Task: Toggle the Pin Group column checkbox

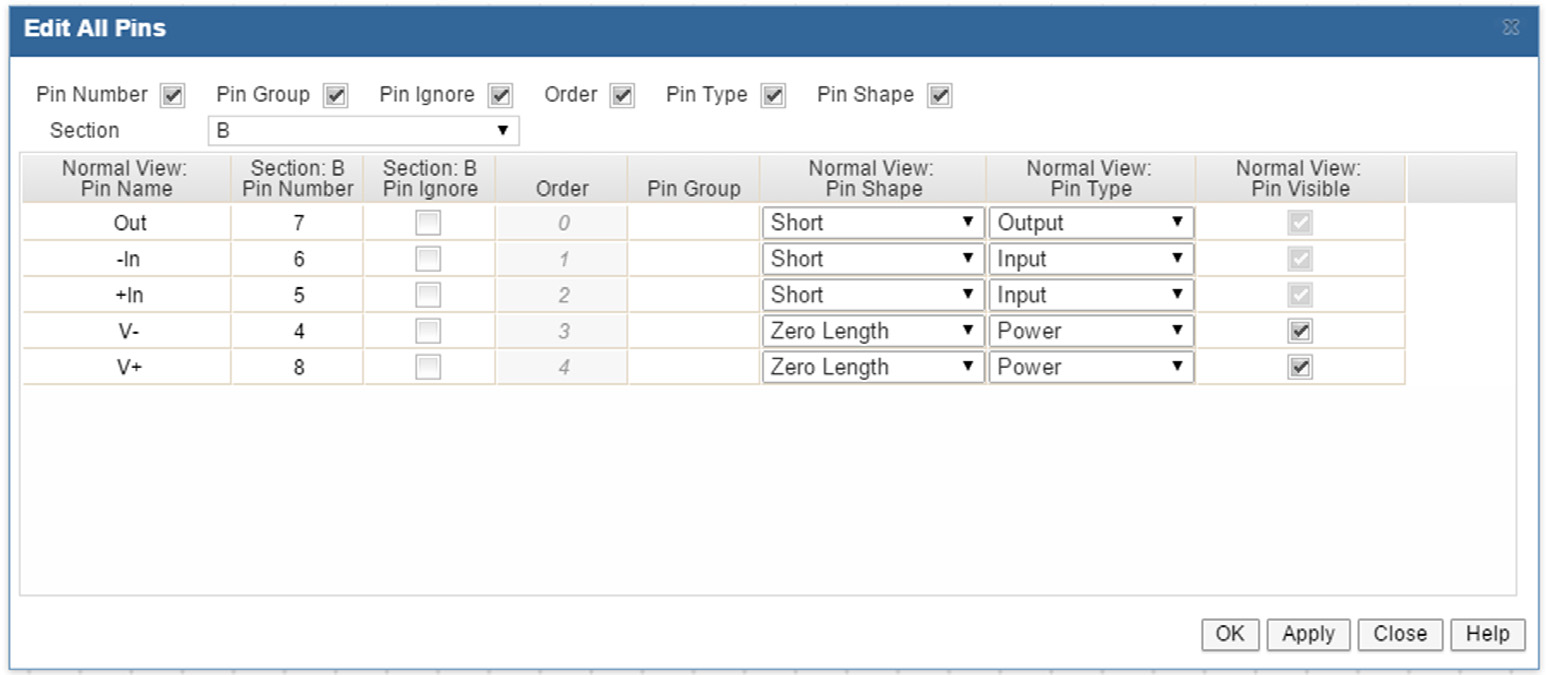Action: (335, 96)
